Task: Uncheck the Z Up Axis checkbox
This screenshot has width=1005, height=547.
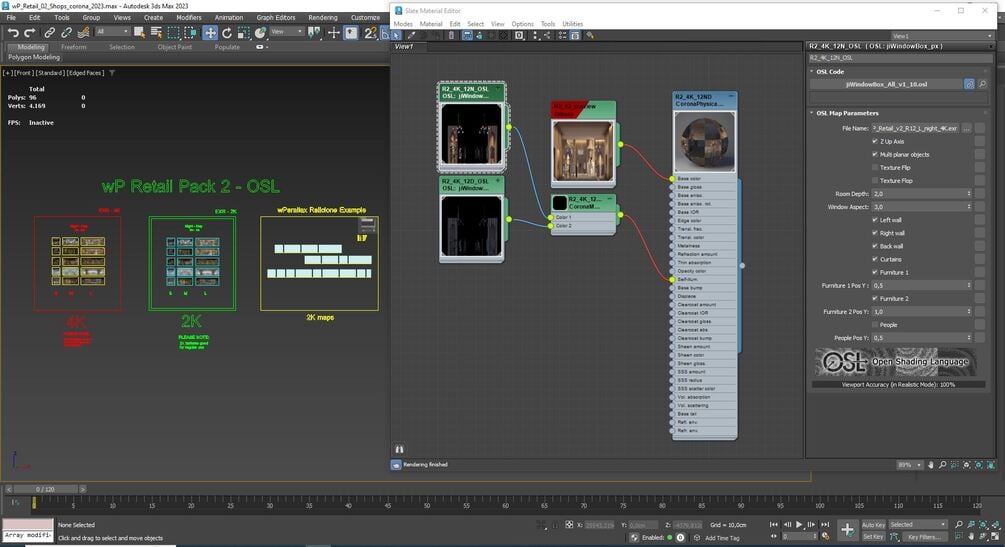Action: [875, 141]
